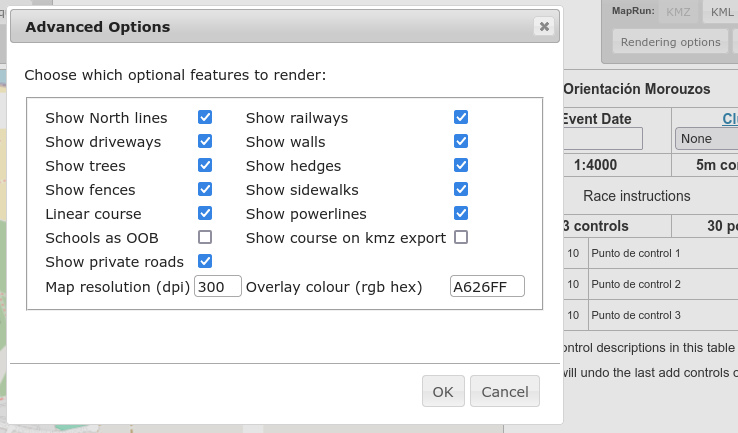Click the Cancel button
This screenshot has height=433, width=738.
(505, 392)
